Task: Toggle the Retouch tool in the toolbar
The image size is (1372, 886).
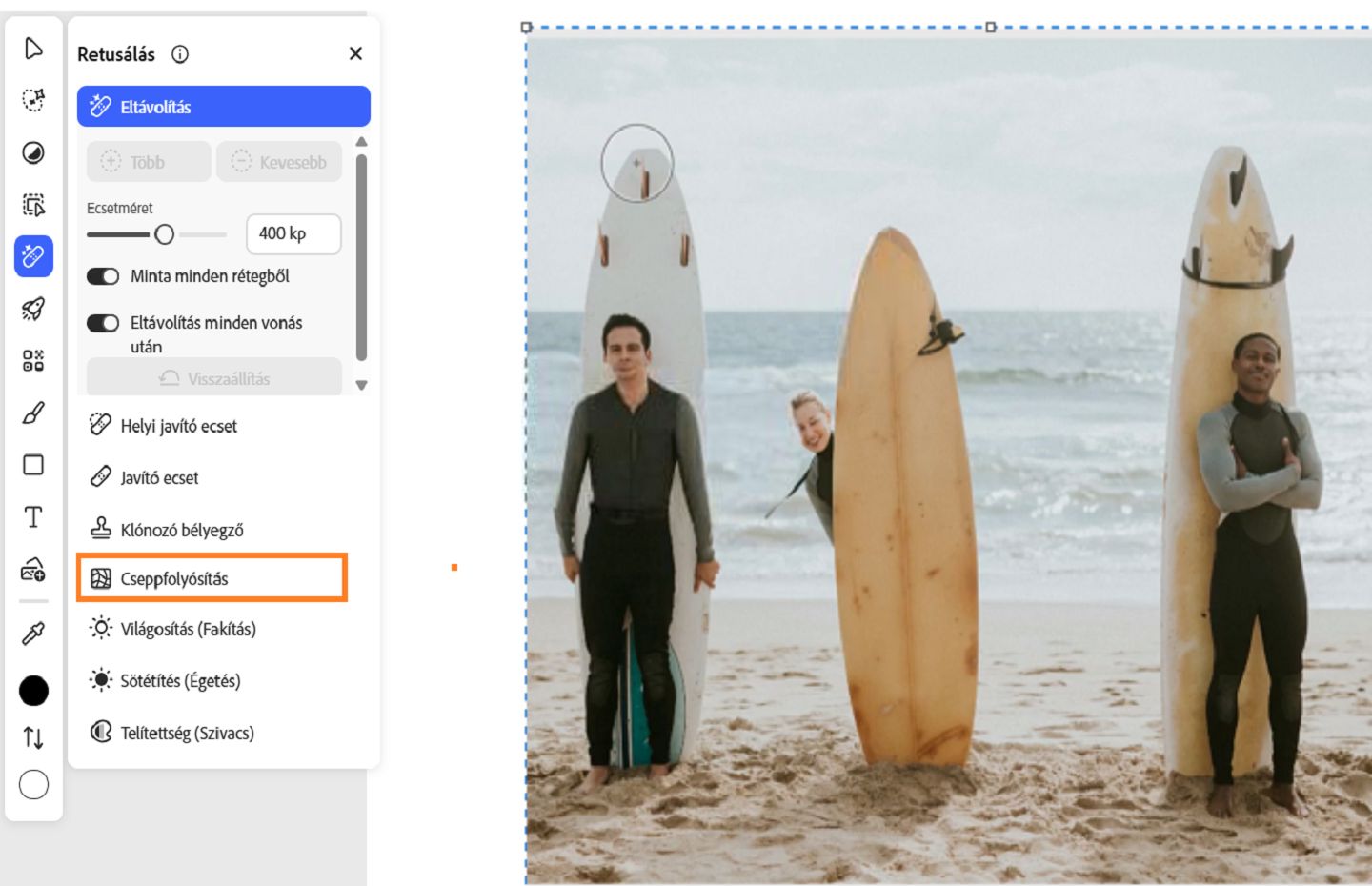Action: [x=33, y=255]
